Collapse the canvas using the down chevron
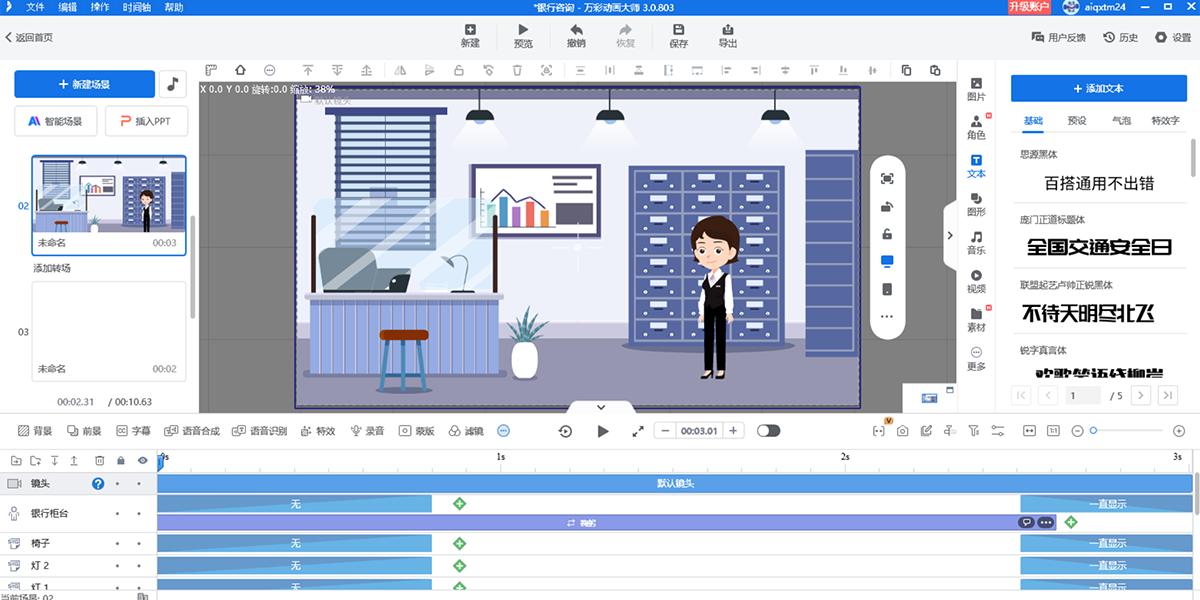The image size is (1200, 600). 601,407
